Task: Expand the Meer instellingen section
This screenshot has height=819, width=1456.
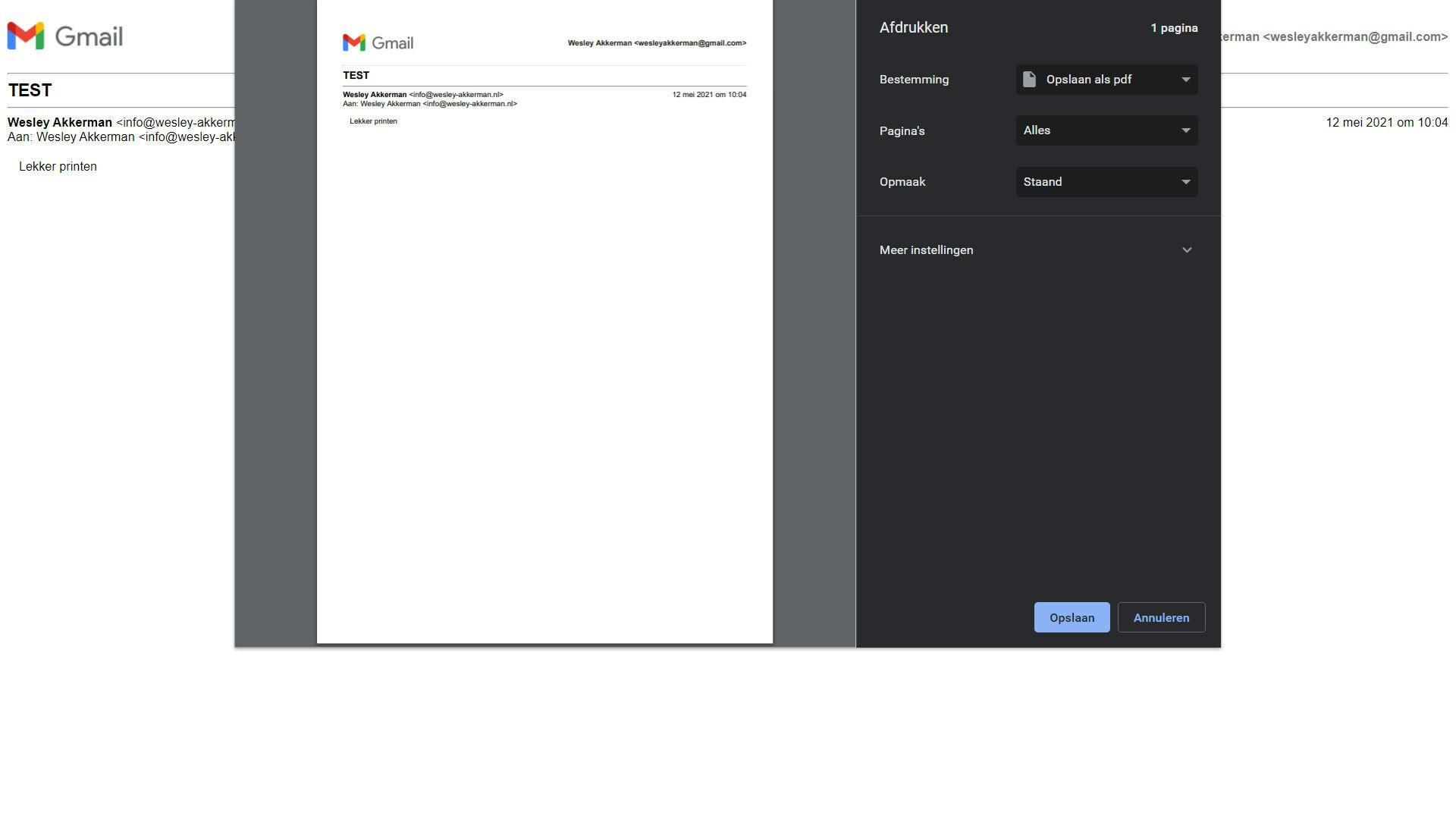Action: pyautogui.click(x=927, y=250)
